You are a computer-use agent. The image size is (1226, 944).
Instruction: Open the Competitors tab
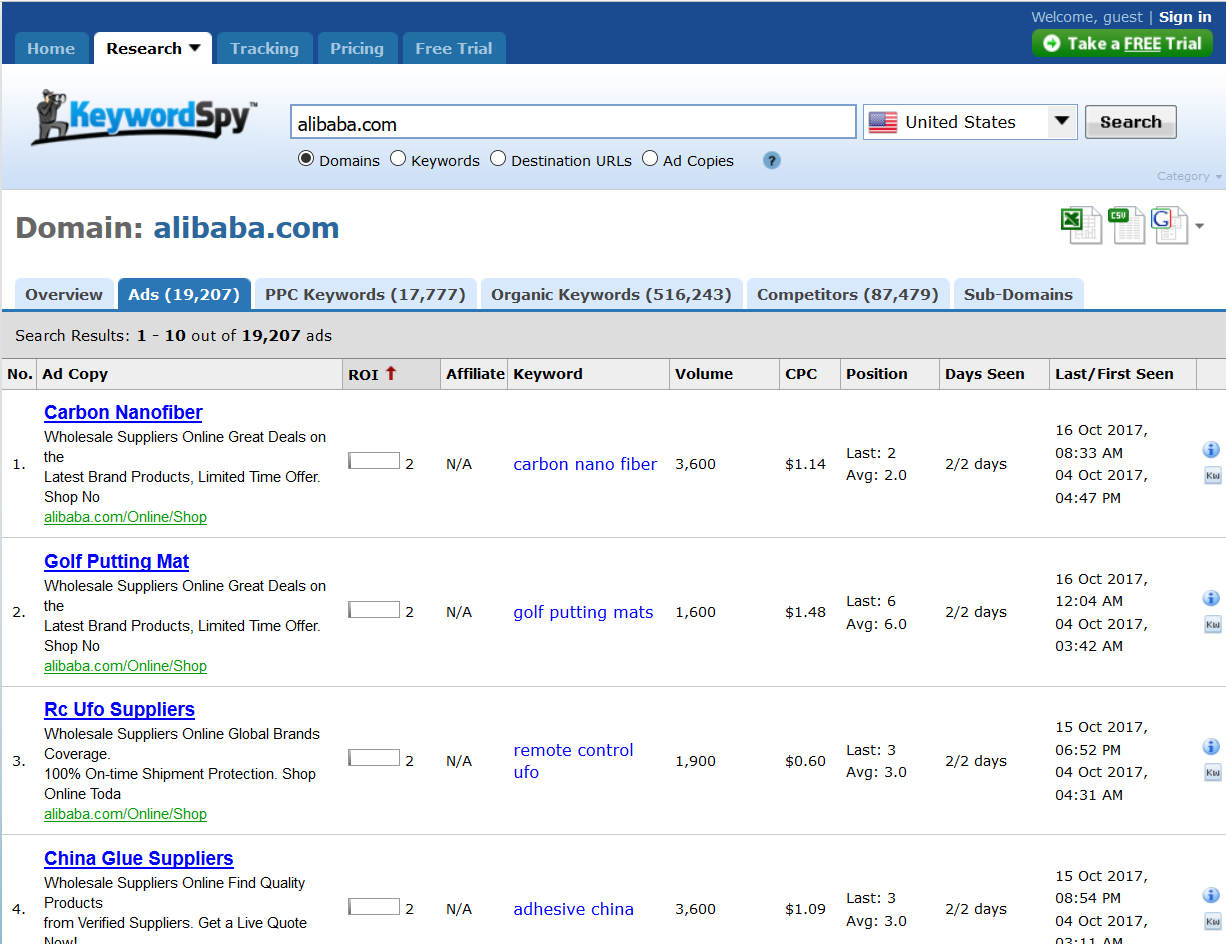(x=847, y=294)
